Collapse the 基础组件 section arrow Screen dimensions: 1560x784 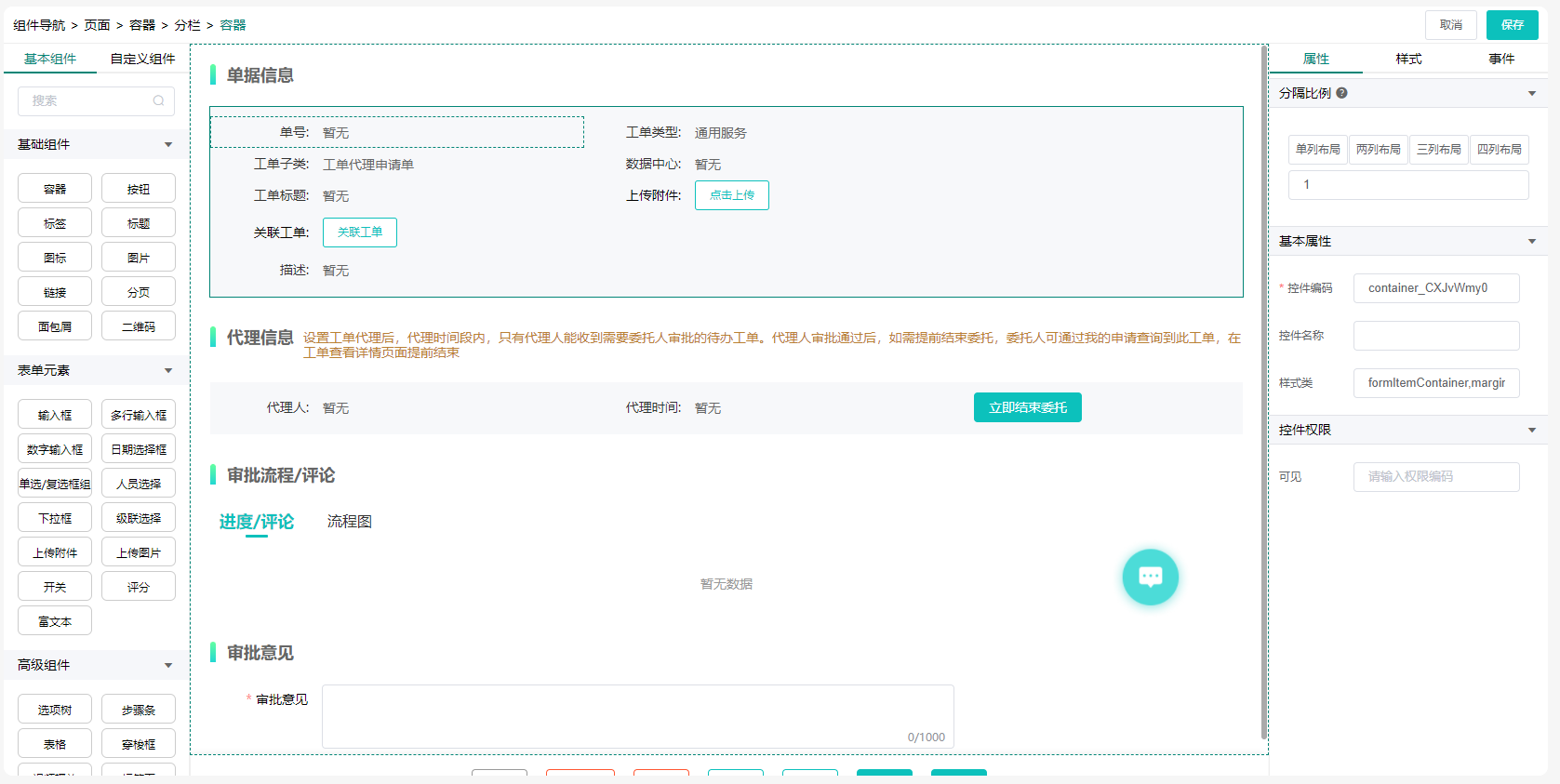click(168, 144)
